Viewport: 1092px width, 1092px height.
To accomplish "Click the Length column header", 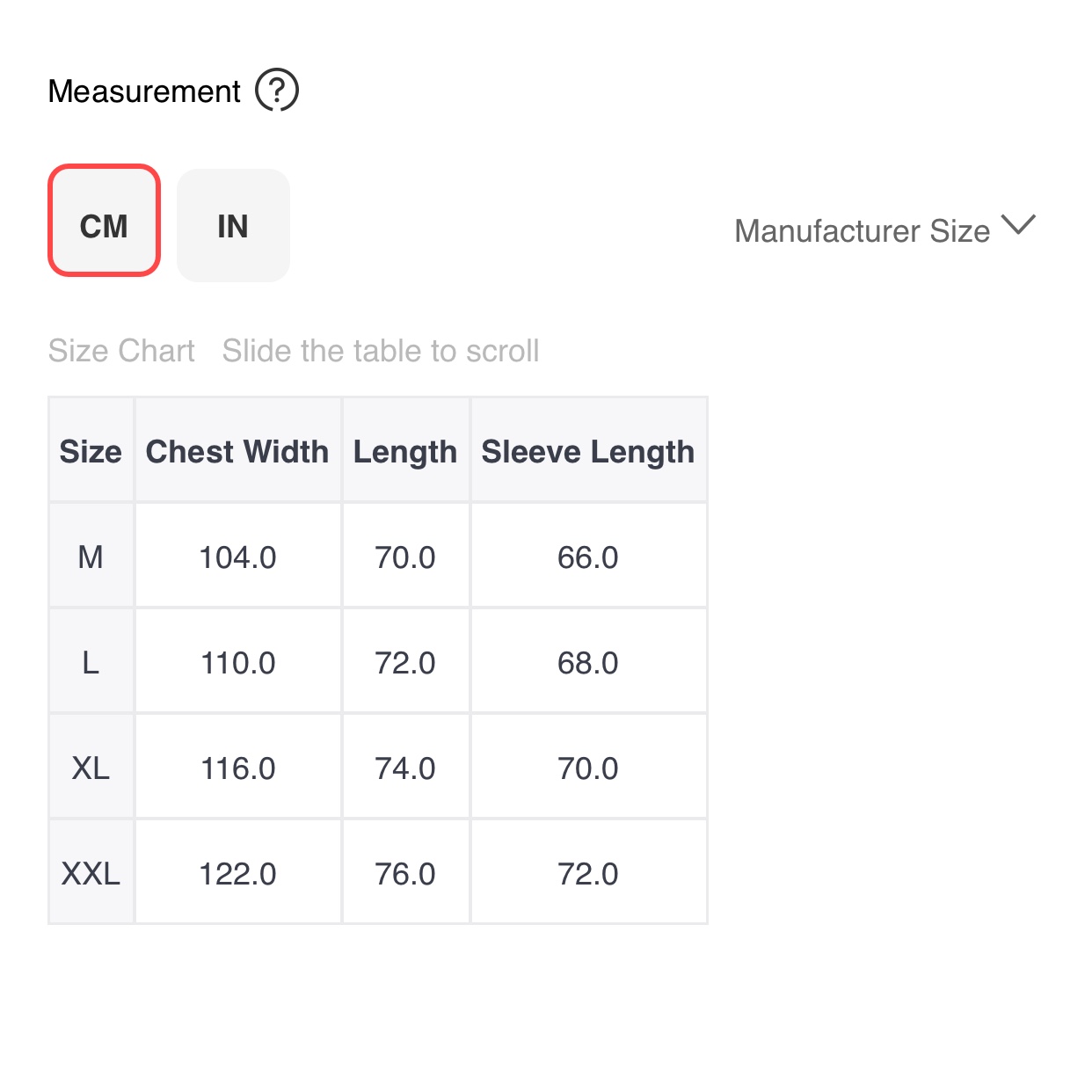I will 405,451.
